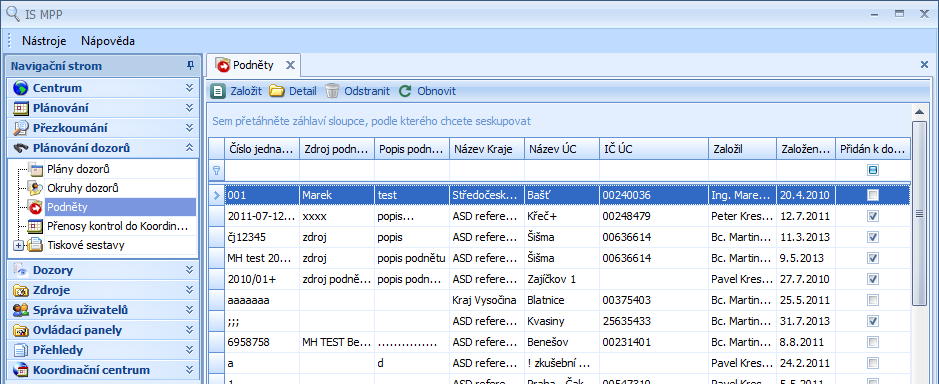
Task: Collapse the Plánování dozorů group chevron
Action: point(189,148)
